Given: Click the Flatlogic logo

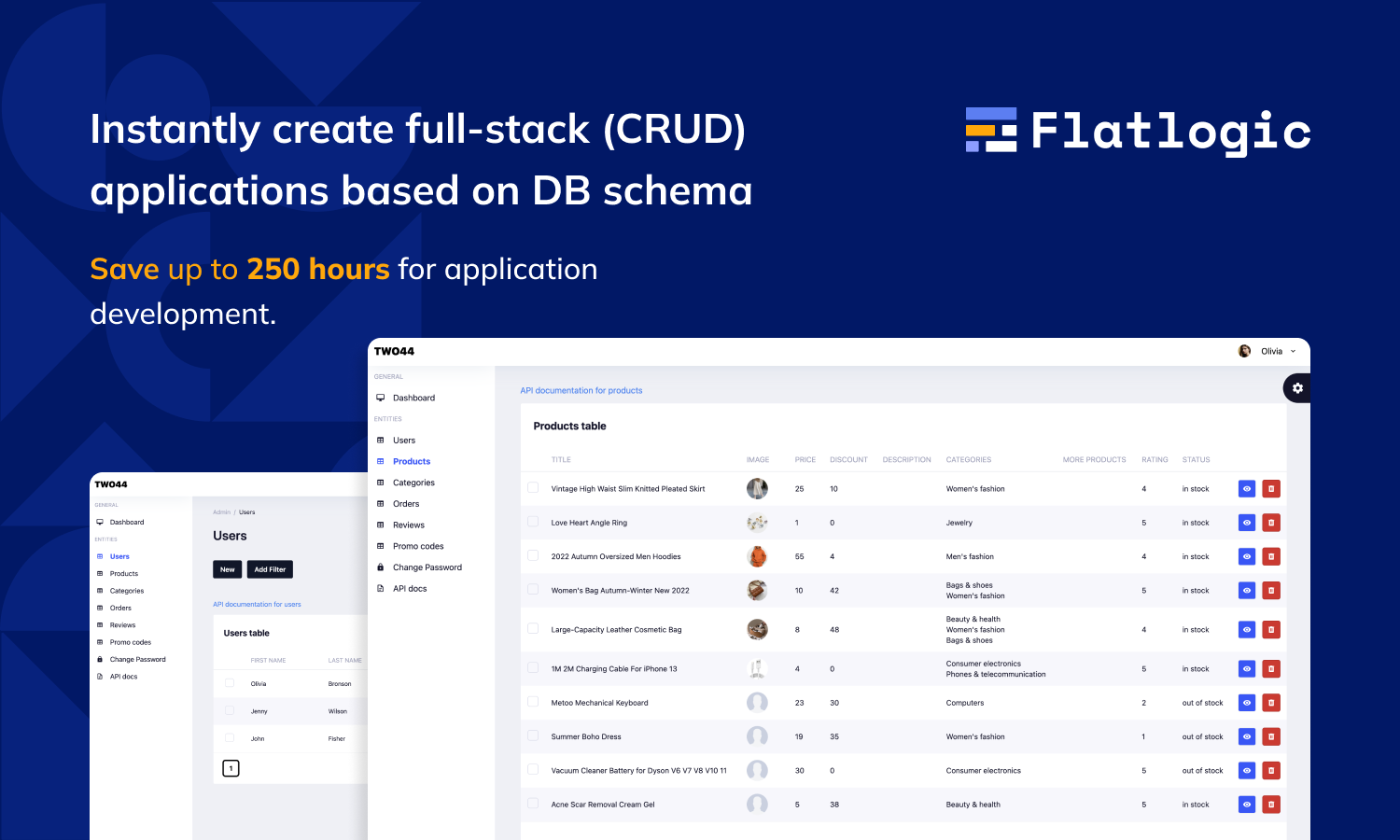Looking at the screenshot, I should [x=1137, y=132].
